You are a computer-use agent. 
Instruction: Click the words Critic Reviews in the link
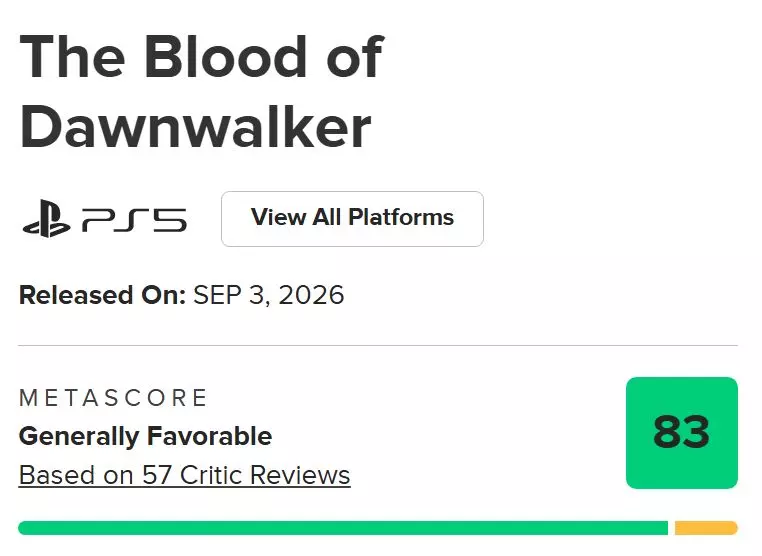click(x=265, y=475)
